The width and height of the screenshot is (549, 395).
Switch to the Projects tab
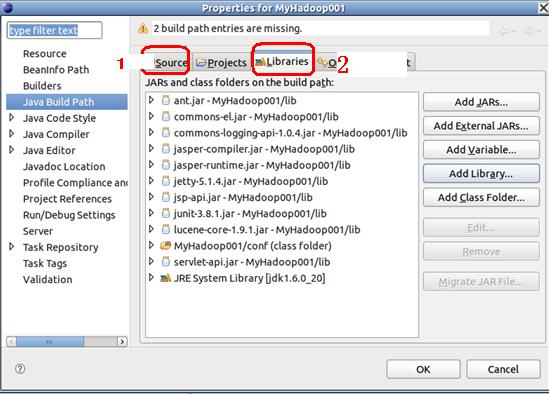221,63
